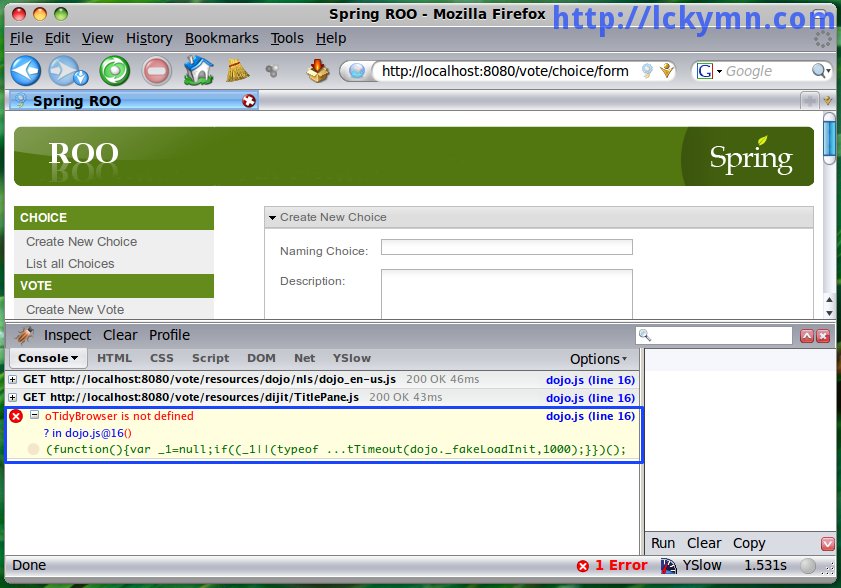Stop loading with the red stop icon

click(x=157, y=71)
